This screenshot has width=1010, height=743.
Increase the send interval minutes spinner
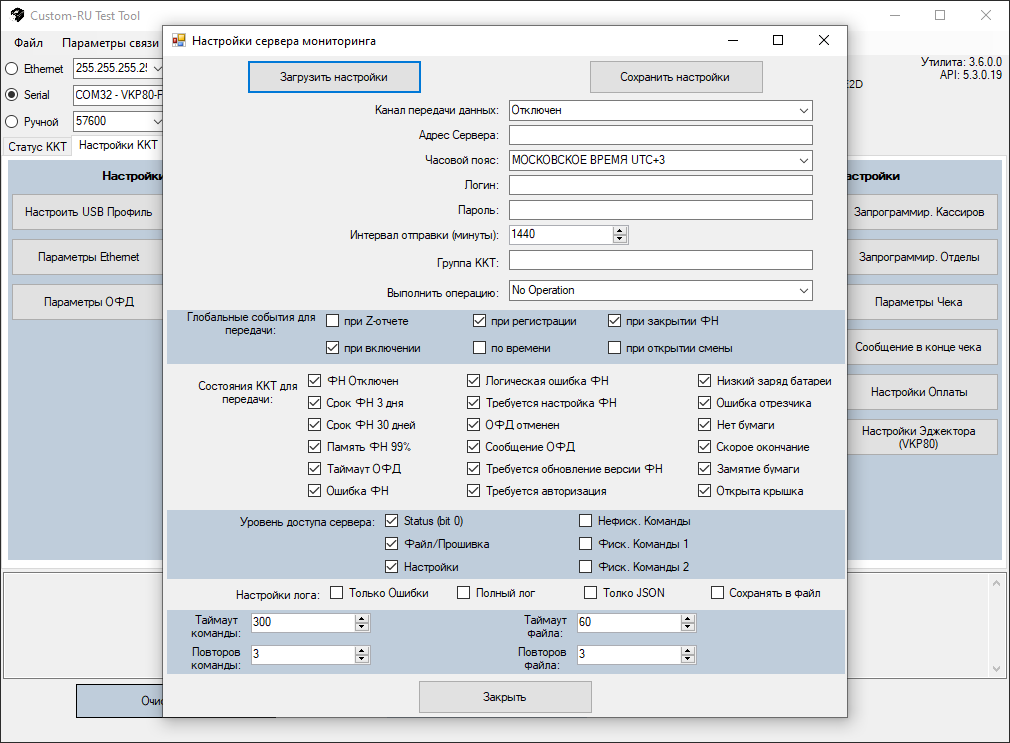click(x=620, y=230)
